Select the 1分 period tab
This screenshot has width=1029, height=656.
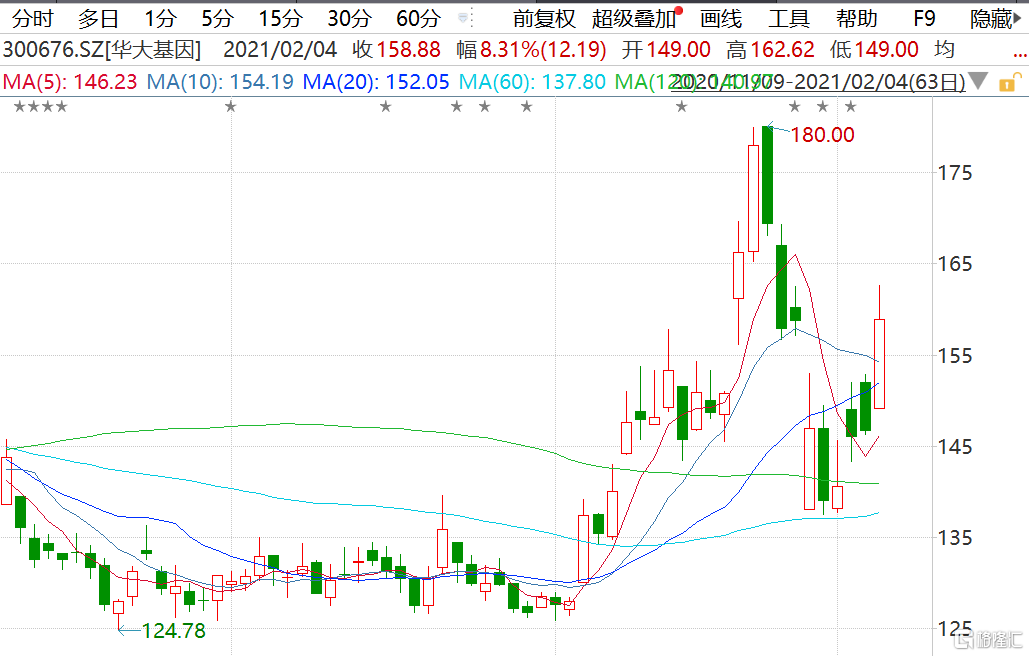pyautogui.click(x=160, y=18)
